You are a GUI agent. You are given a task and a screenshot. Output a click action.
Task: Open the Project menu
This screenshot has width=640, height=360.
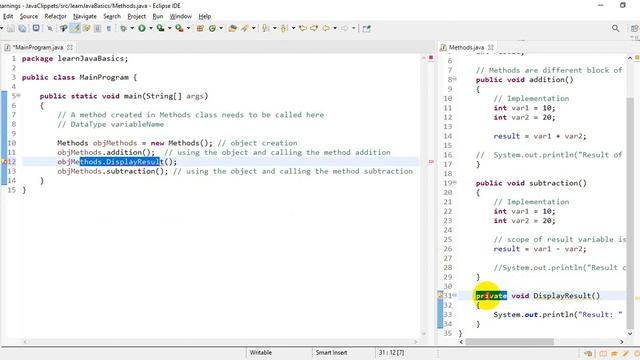pos(136,16)
